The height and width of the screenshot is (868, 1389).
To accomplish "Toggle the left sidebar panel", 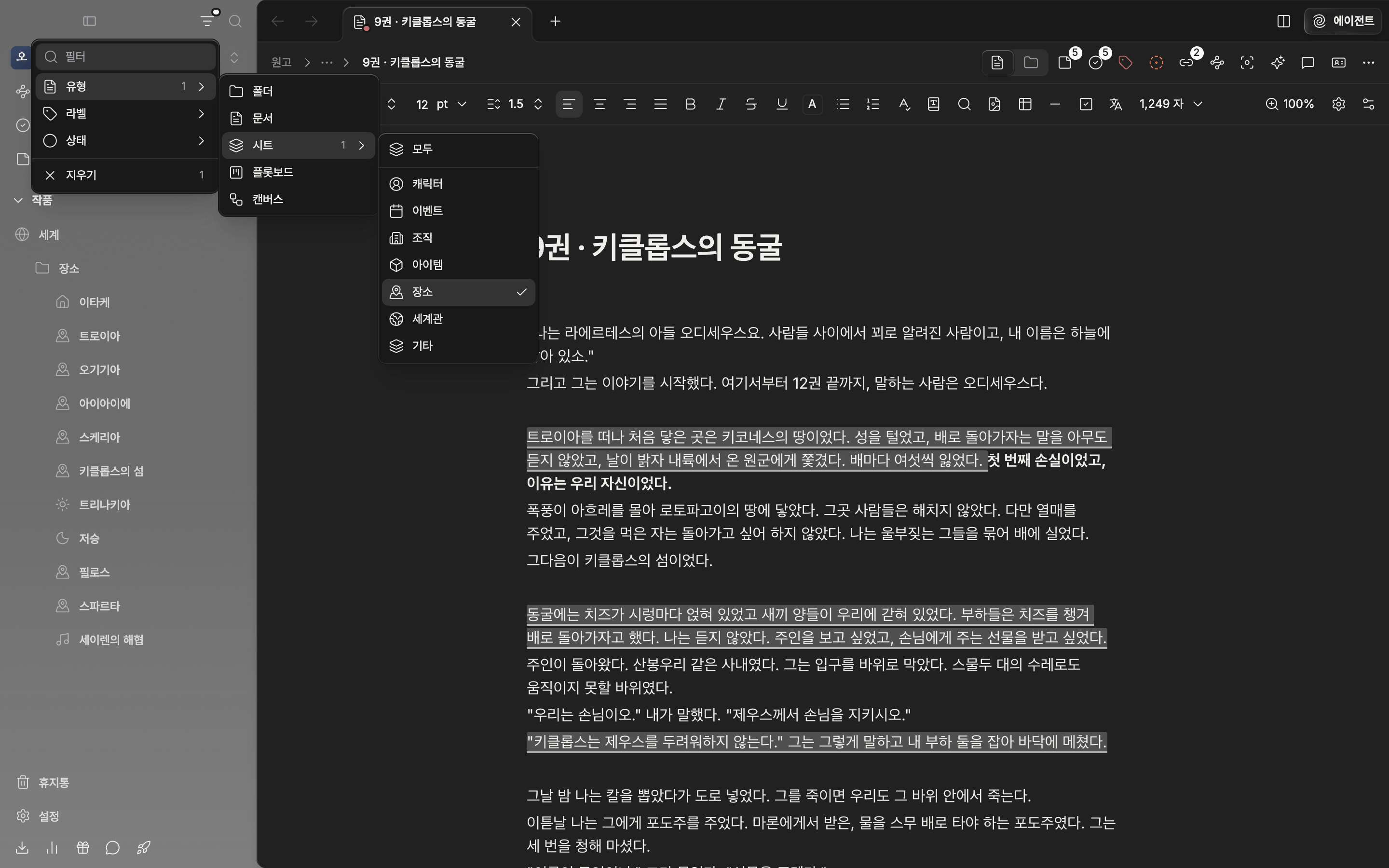I will [x=90, y=21].
